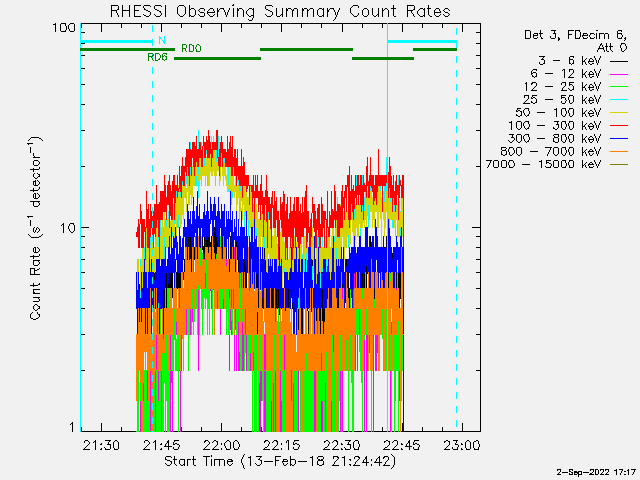
Task: Click the x-axis tick label '22:15'
Action: pyautogui.click(x=282, y=445)
